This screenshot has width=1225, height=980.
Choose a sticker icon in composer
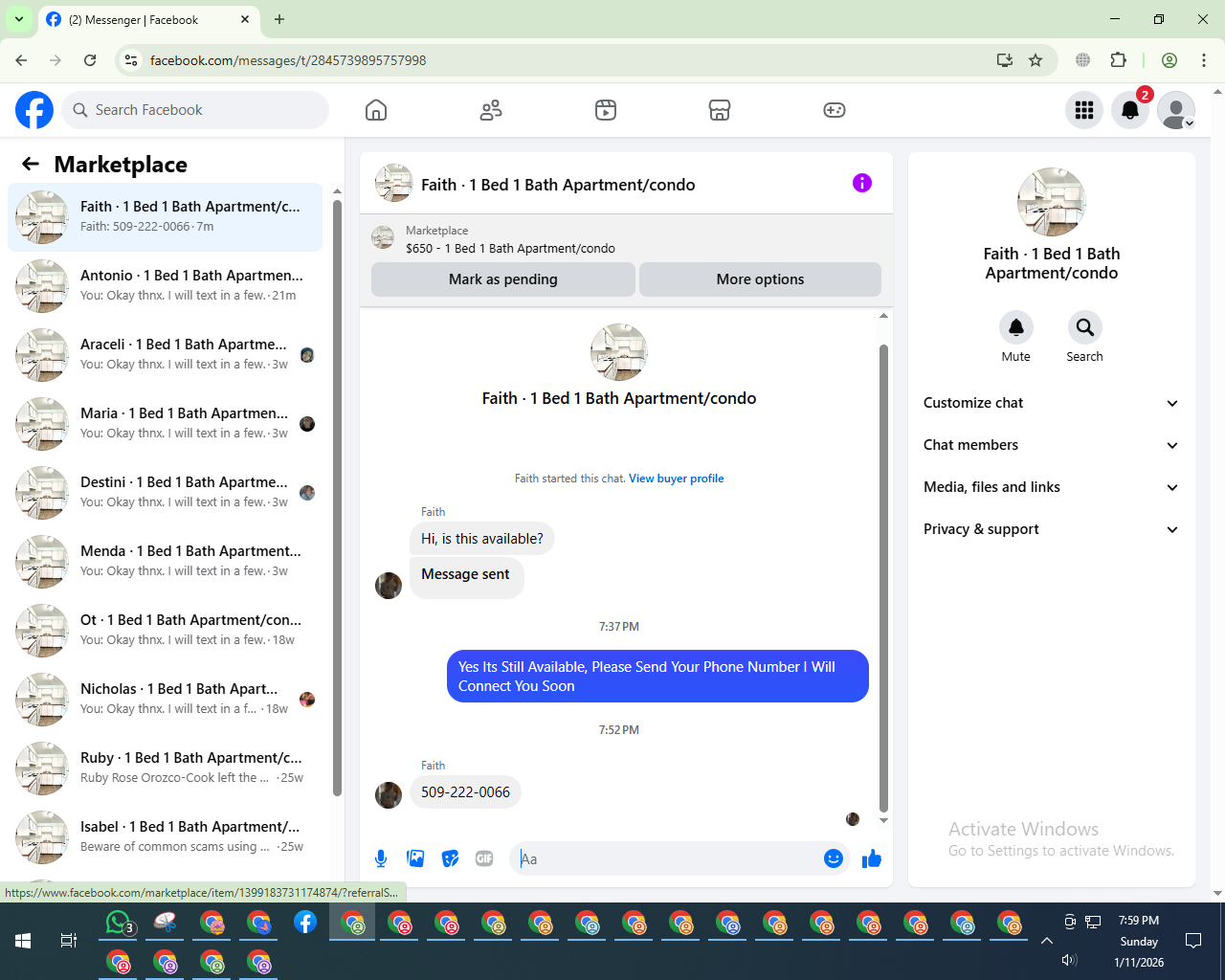click(x=450, y=858)
